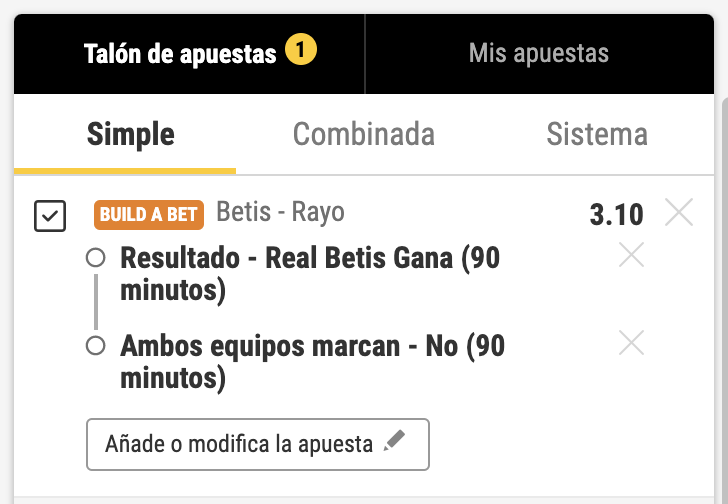This screenshot has height=504, width=728.
Task: Open the Talón de apuestas tab
Action: click(180, 54)
